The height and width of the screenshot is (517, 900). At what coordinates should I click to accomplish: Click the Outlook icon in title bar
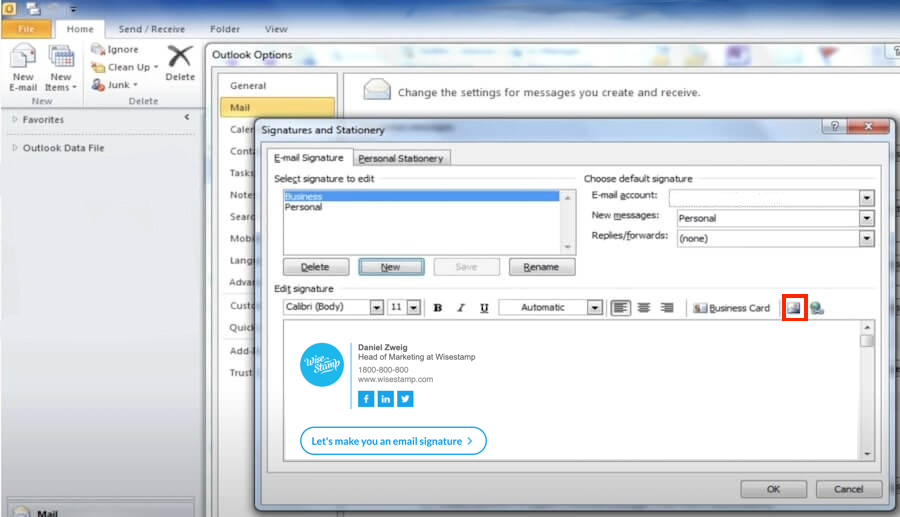click(x=9, y=9)
